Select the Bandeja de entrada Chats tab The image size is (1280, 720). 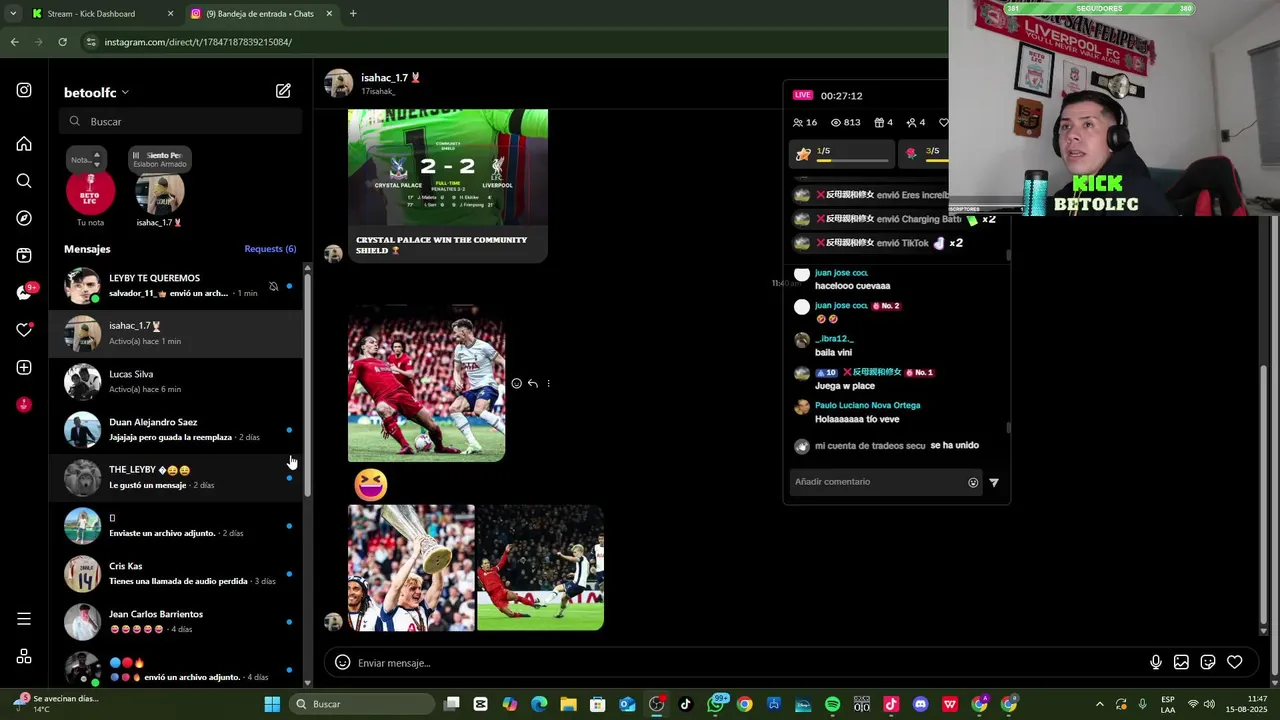(x=260, y=14)
